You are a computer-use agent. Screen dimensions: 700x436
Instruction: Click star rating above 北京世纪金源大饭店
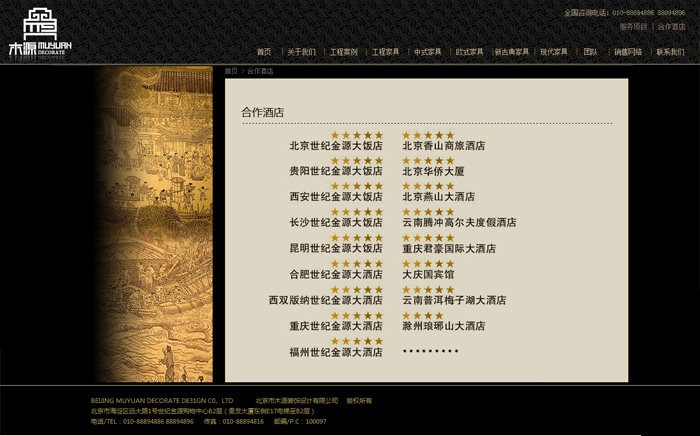click(357, 135)
